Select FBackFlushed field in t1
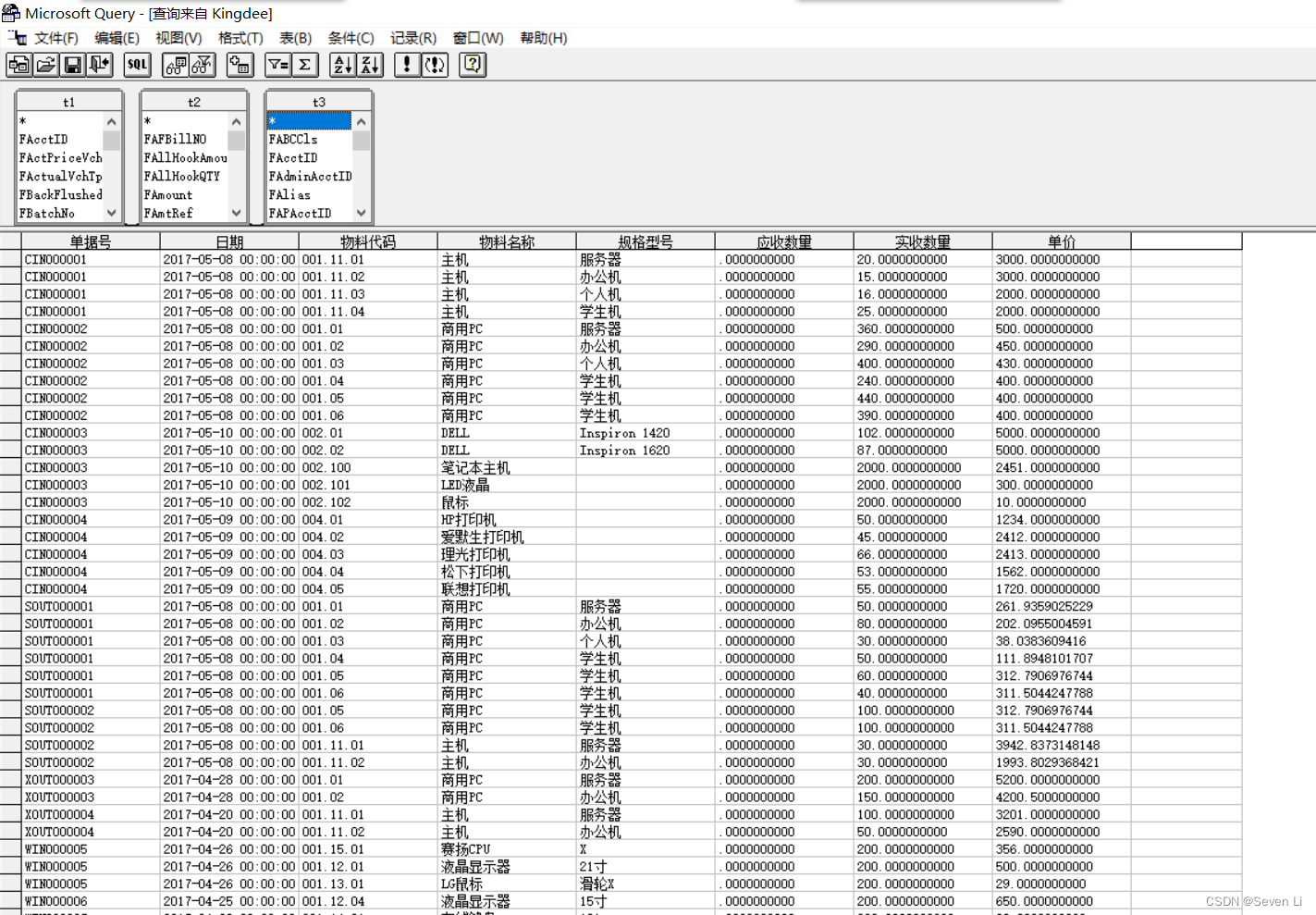The image size is (1316, 915). (x=61, y=195)
